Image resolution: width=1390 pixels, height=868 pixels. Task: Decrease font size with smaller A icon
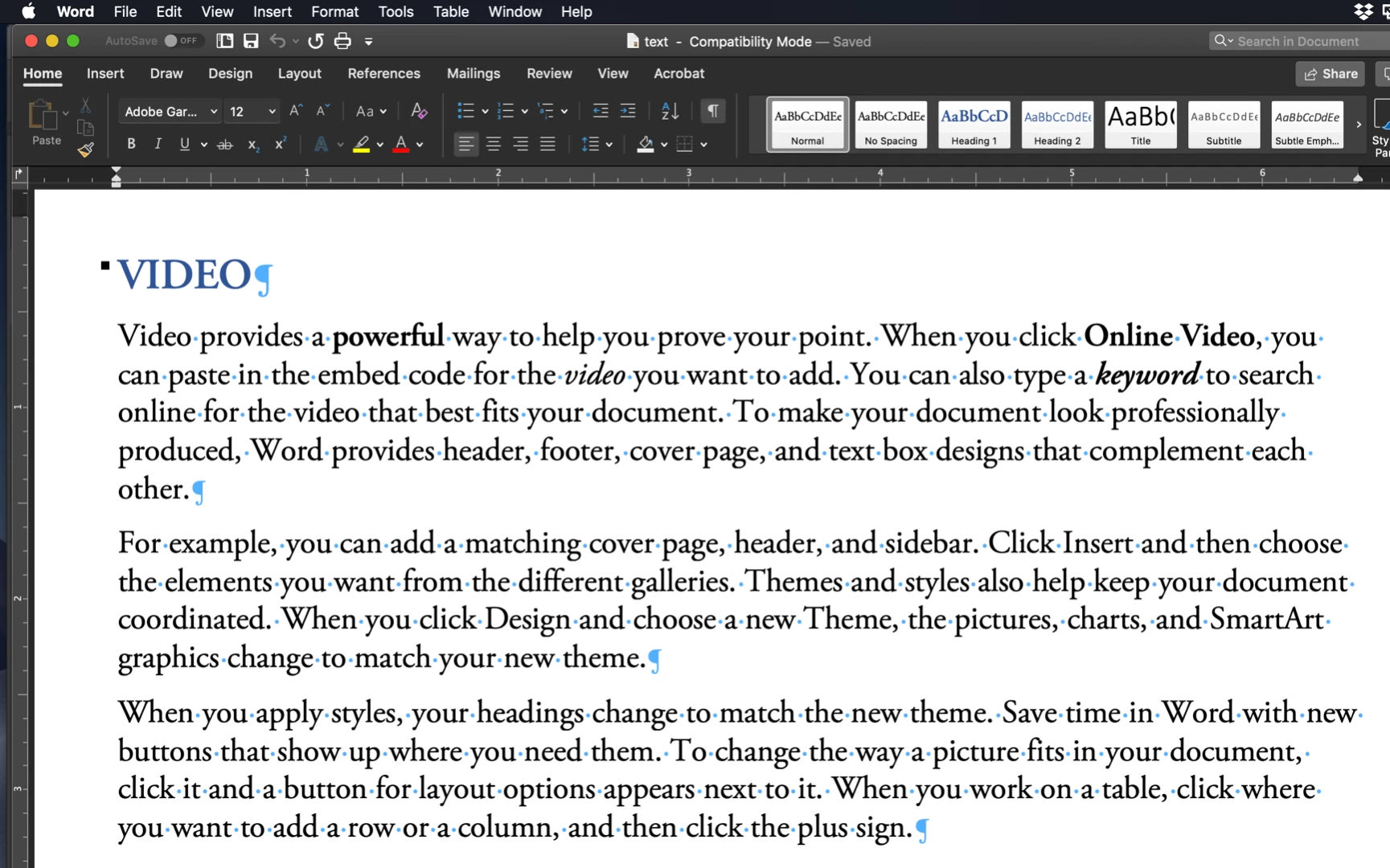click(322, 111)
